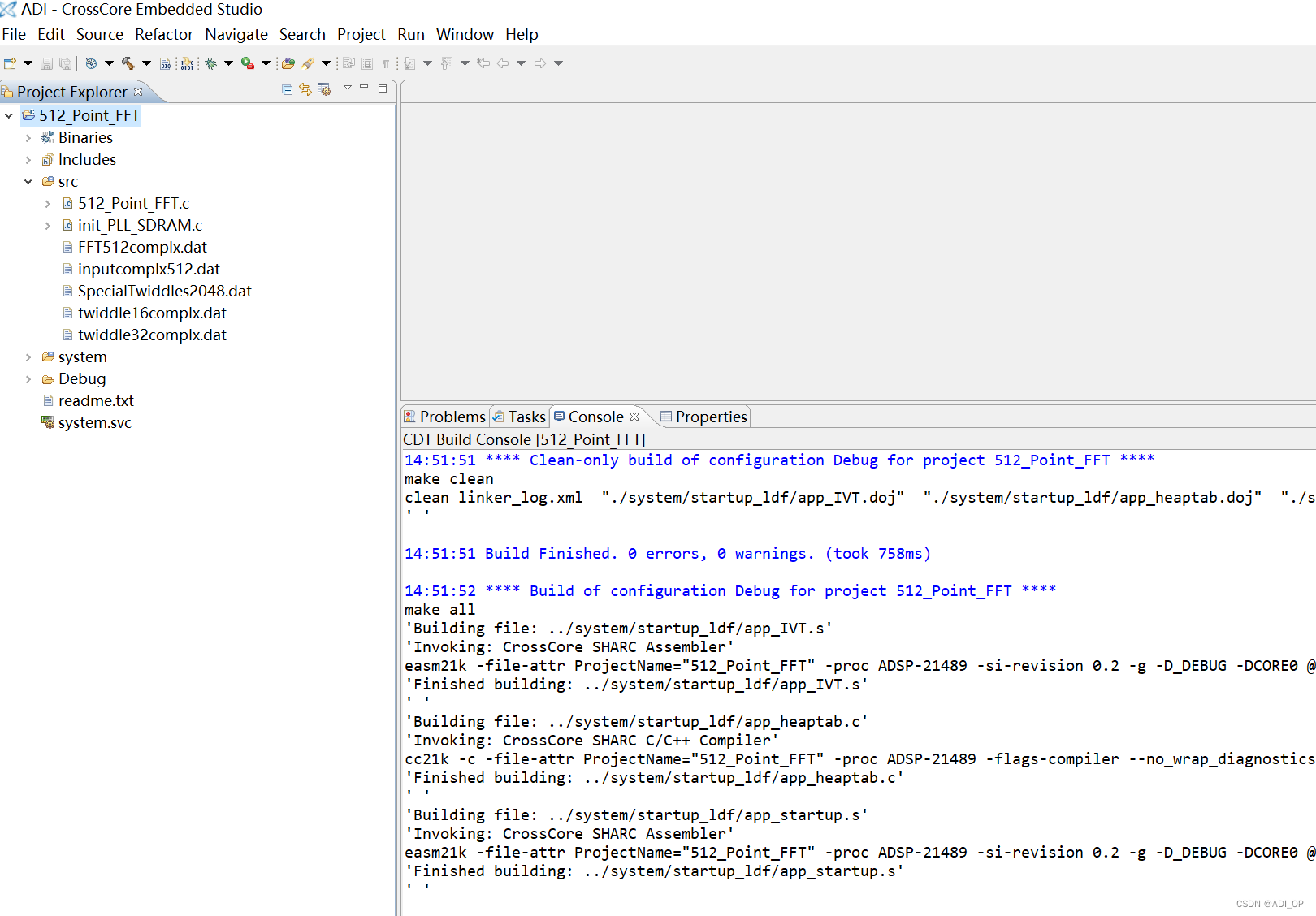Open the Navigate menu
Image resolution: width=1316 pixels, height=916 pixels.
[236, 34]
